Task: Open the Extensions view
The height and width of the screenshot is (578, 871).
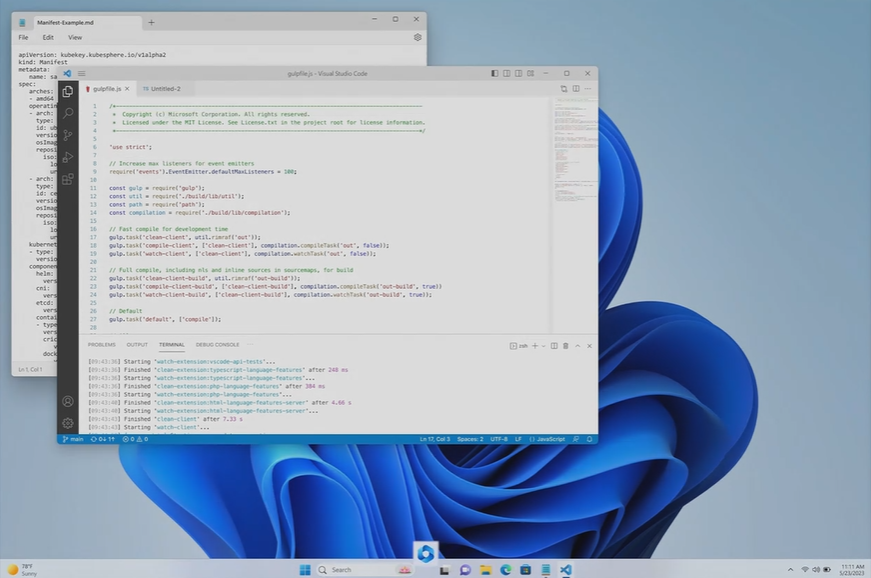Action: [x=68, y=179]
